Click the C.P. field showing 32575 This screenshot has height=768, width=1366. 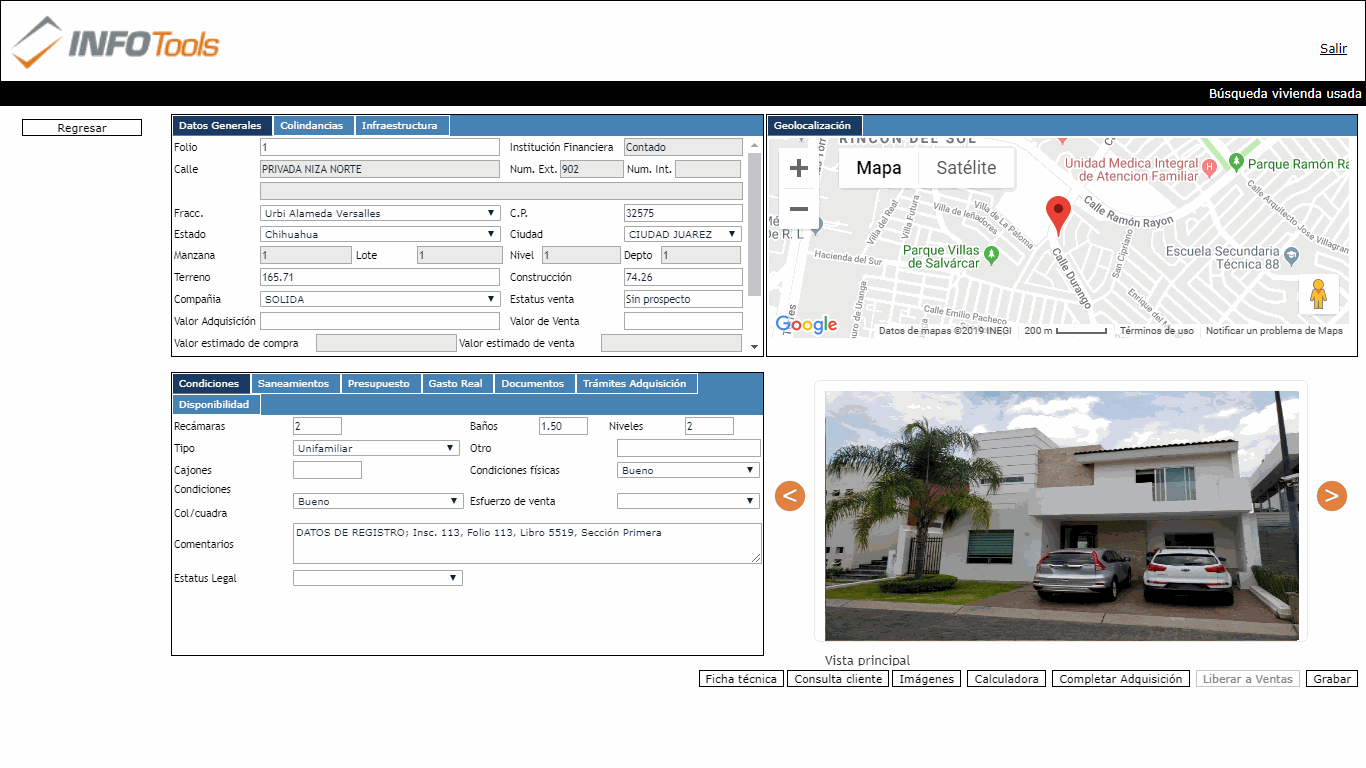pos(683,213)
